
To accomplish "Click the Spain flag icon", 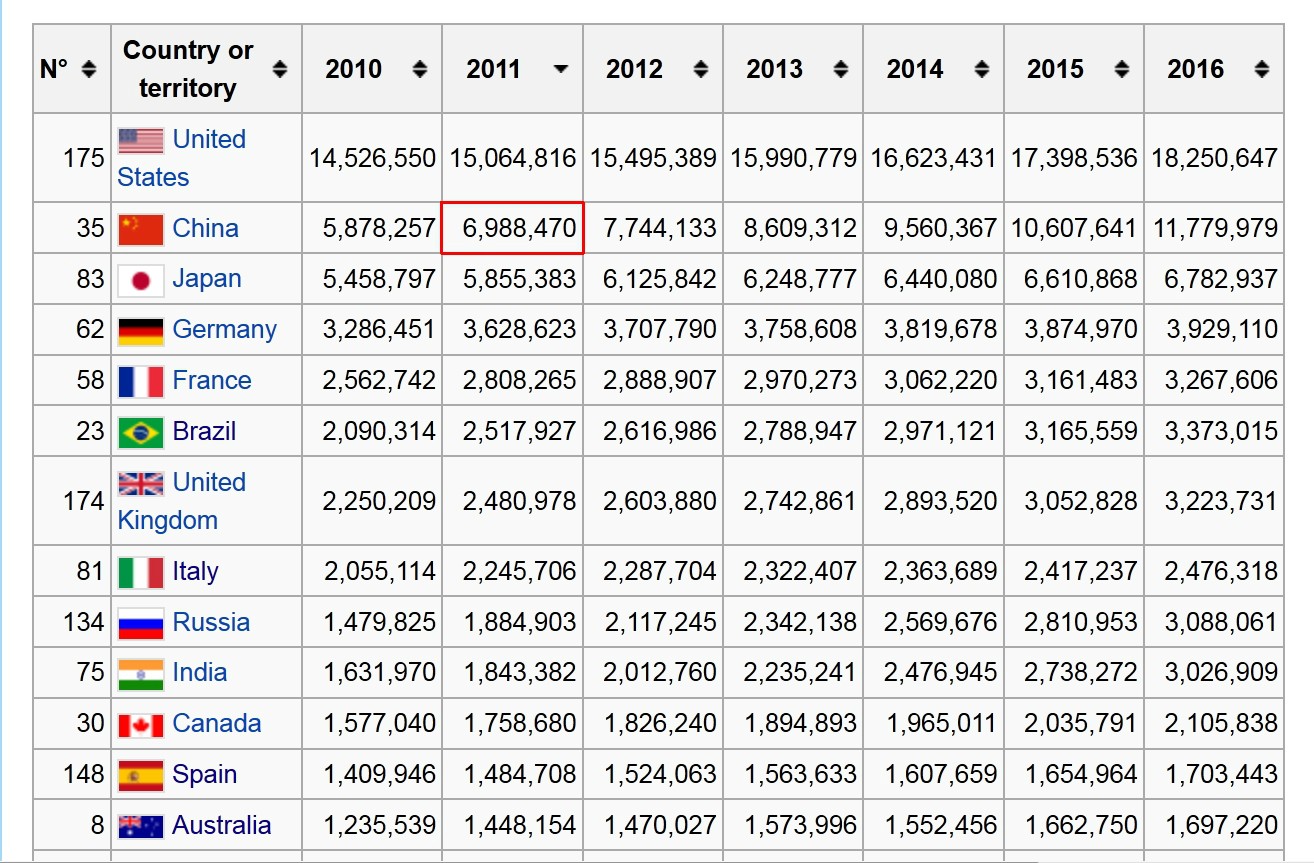I will [x=141, y=776].
